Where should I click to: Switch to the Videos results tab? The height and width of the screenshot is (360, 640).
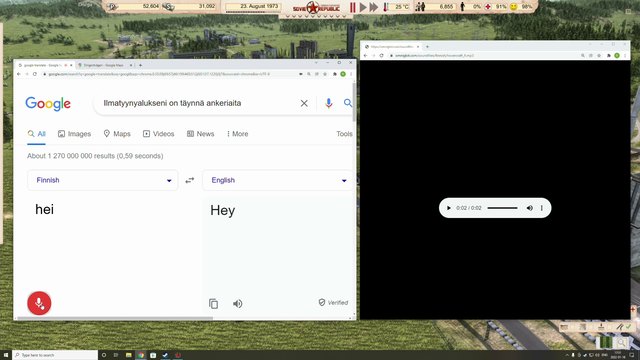[158, 134]
